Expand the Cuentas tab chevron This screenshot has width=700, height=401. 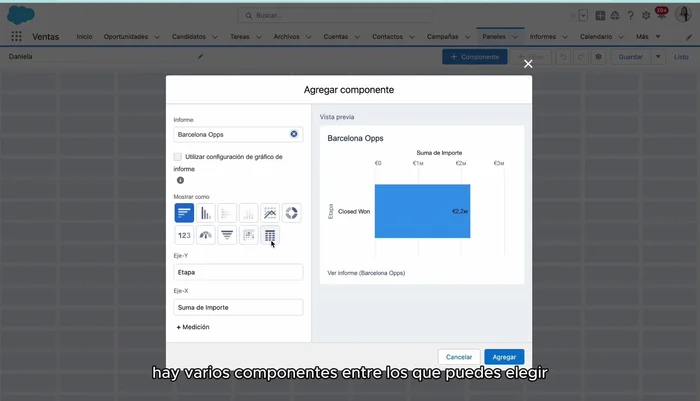click(x=357, y=37)
